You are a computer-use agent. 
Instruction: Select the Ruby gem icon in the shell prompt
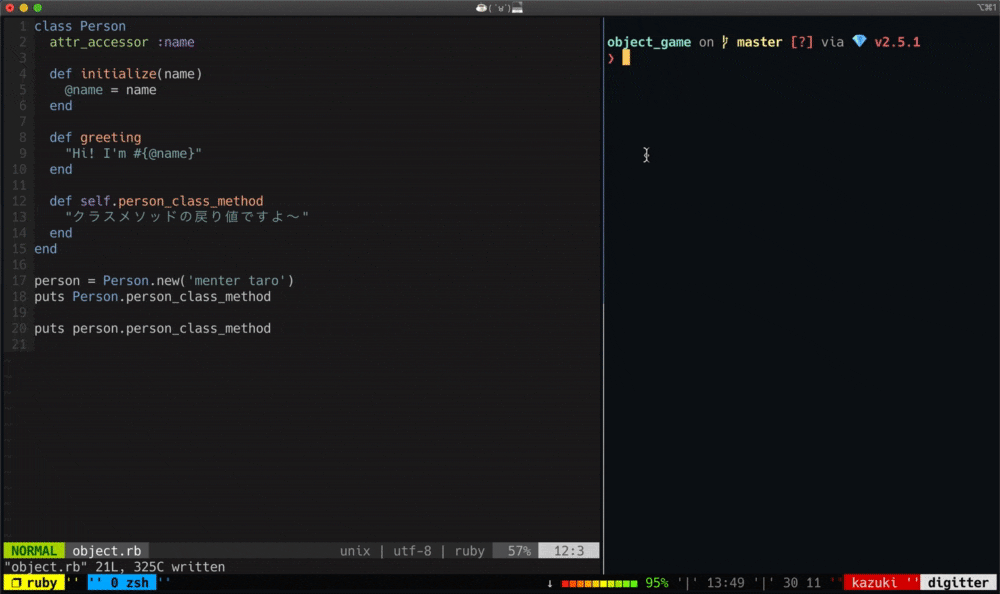(858, 42)
